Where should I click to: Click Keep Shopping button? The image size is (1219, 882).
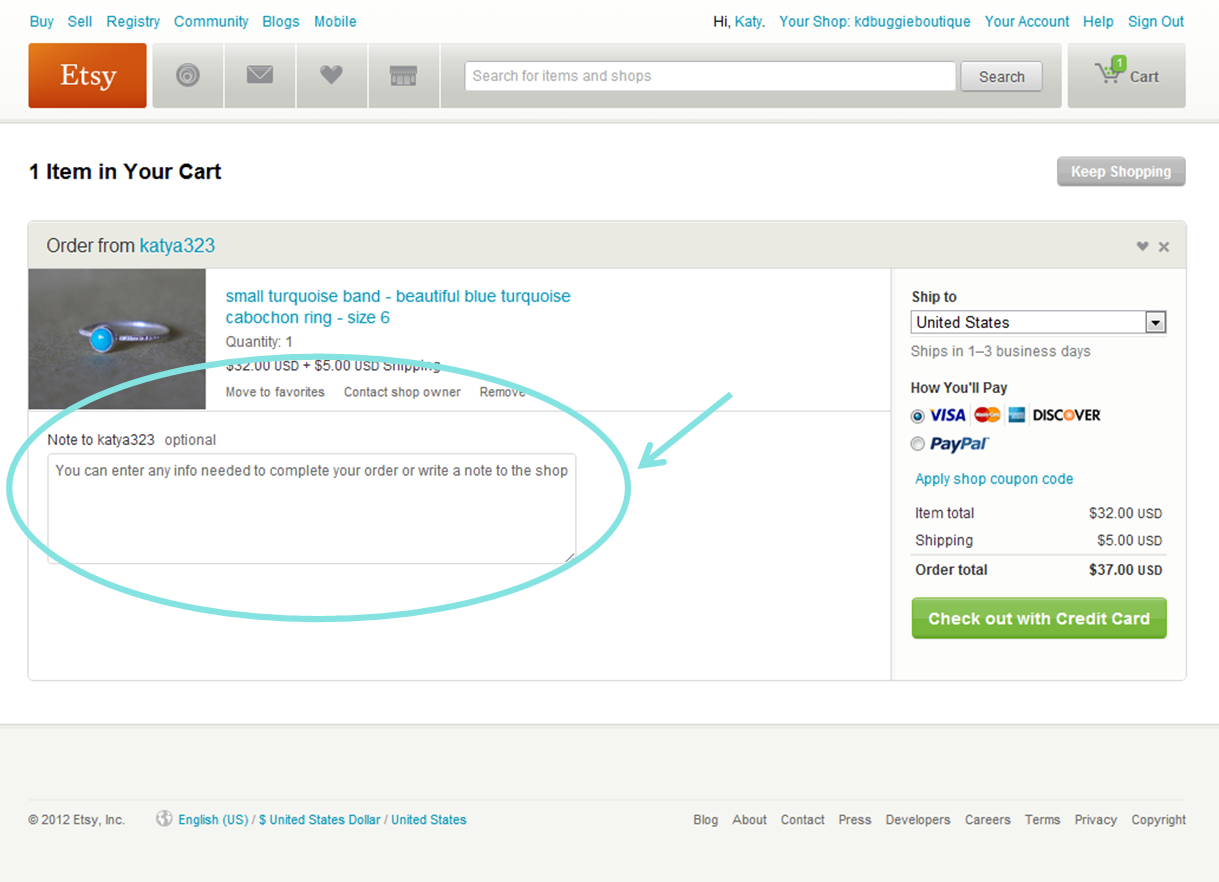1121,172
